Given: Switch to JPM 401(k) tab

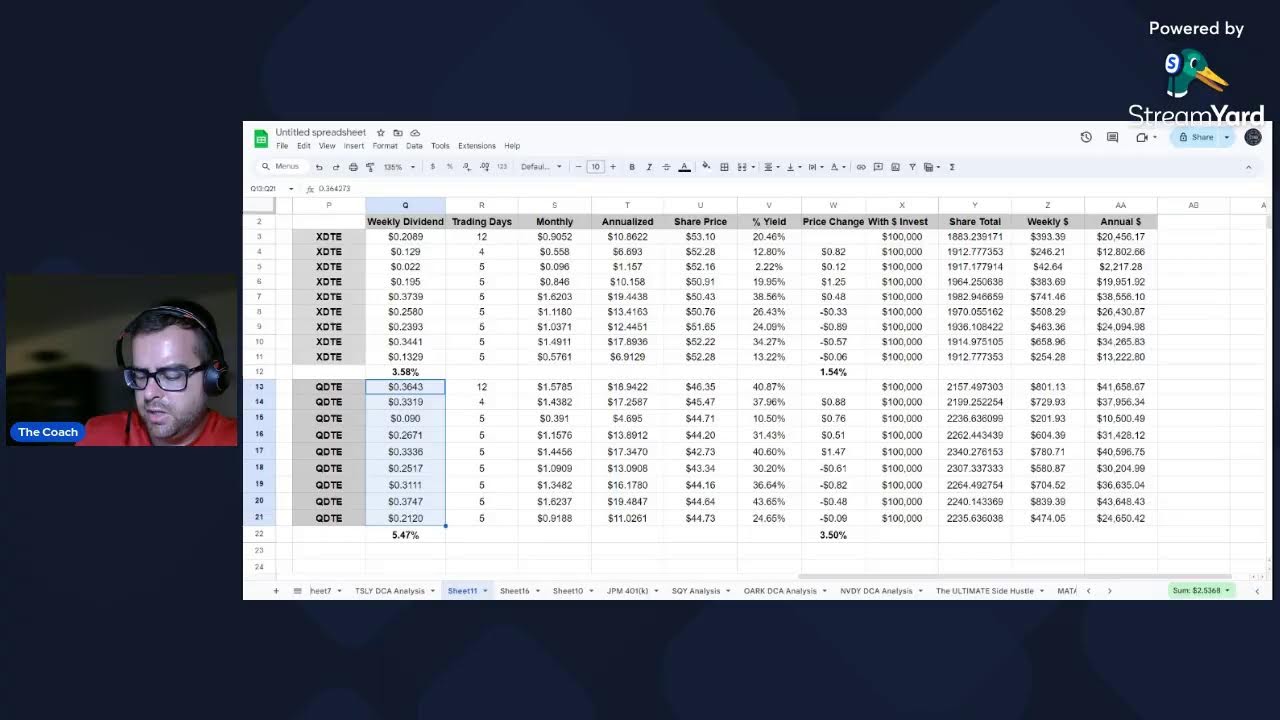Looking at the screenshot, I should pos(632,591).
